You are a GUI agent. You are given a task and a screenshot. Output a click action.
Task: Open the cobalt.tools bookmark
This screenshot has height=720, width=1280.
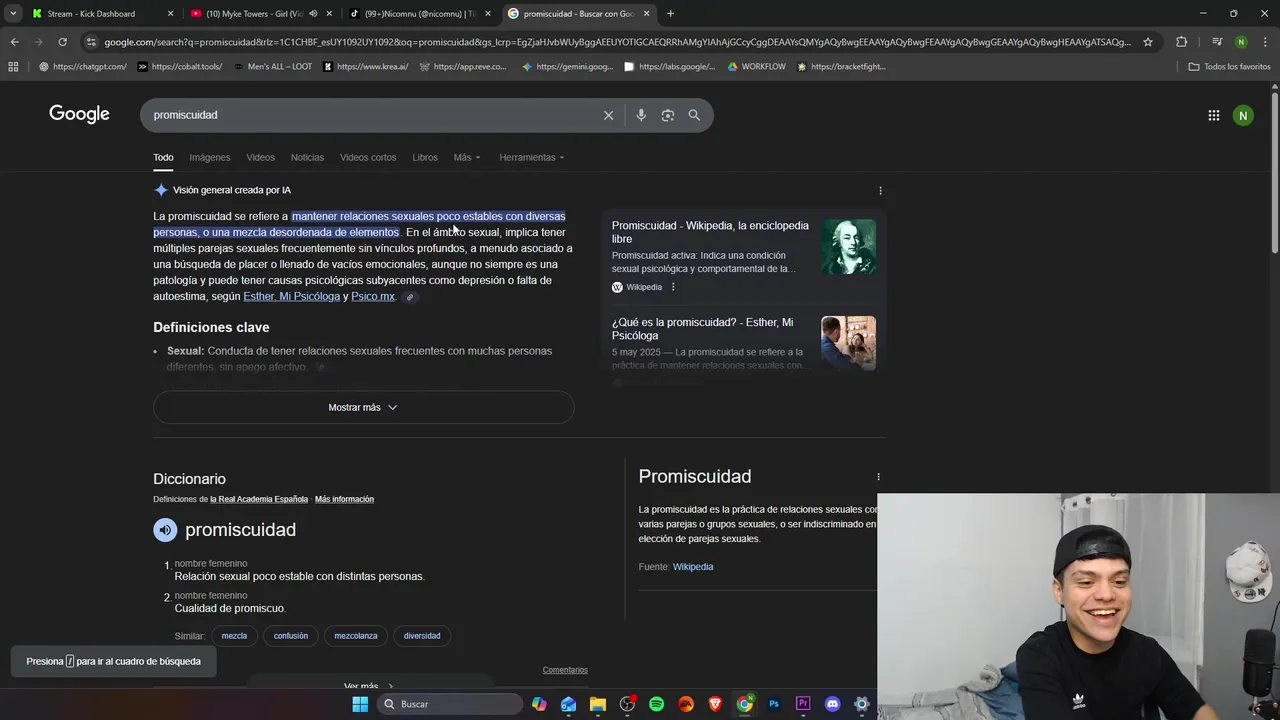tap(180, 67)
